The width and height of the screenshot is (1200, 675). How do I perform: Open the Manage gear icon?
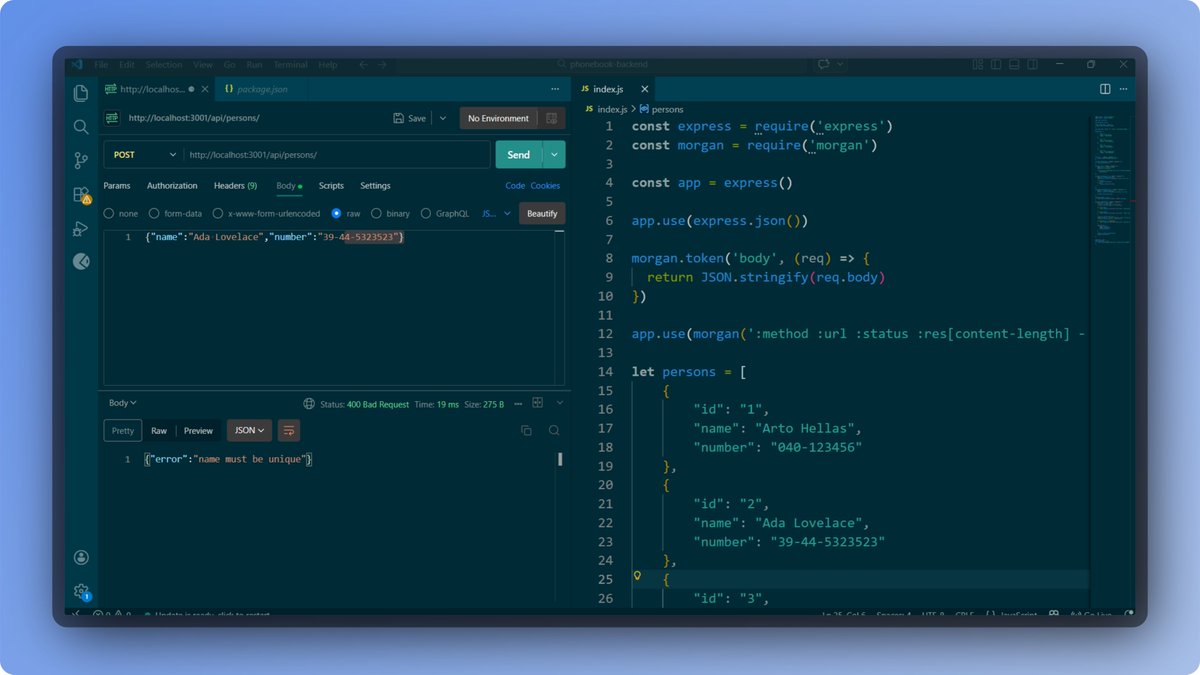[x=81, y=591]
